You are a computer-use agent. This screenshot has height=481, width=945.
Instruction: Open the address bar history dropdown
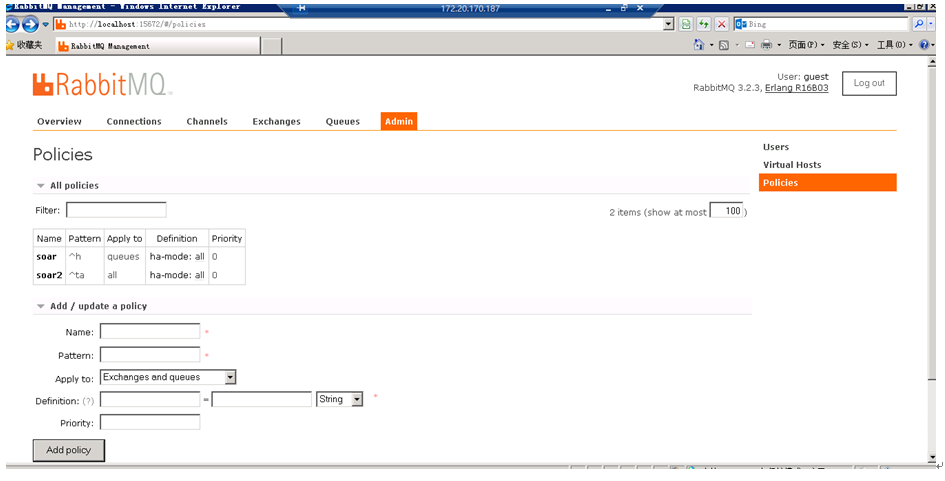pos(668,24)
